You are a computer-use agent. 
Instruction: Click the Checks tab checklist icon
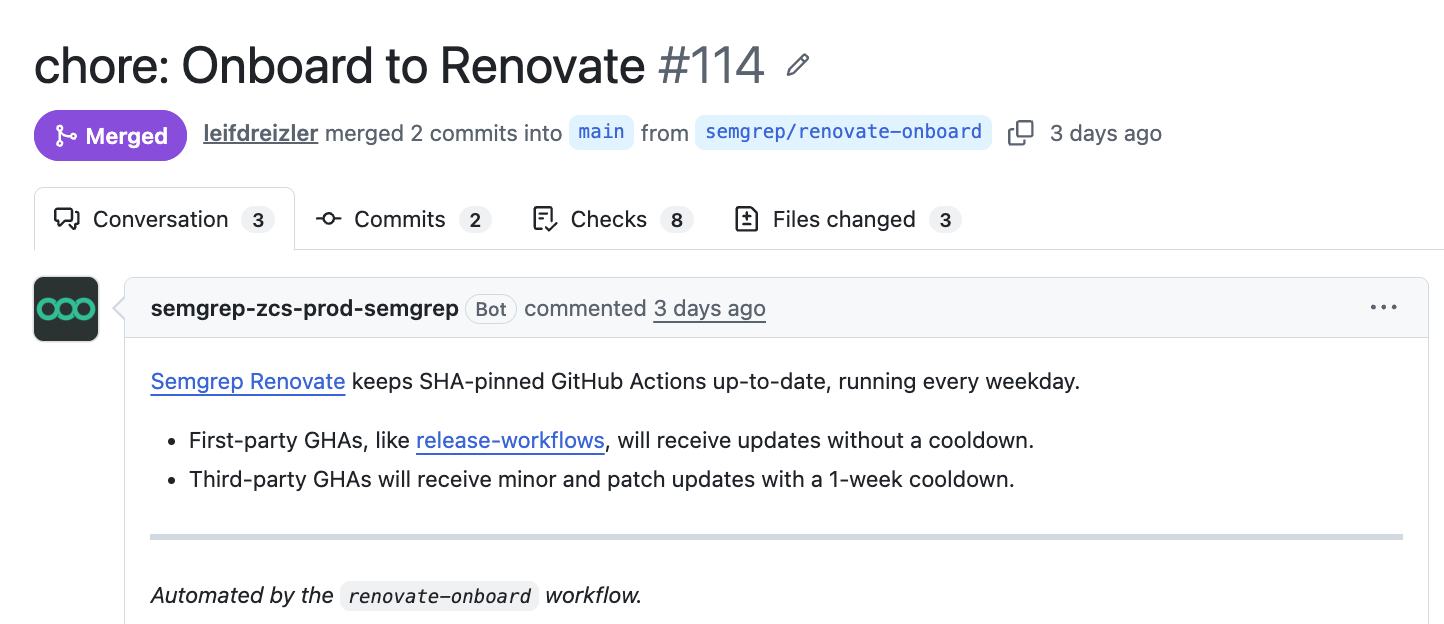545,219
